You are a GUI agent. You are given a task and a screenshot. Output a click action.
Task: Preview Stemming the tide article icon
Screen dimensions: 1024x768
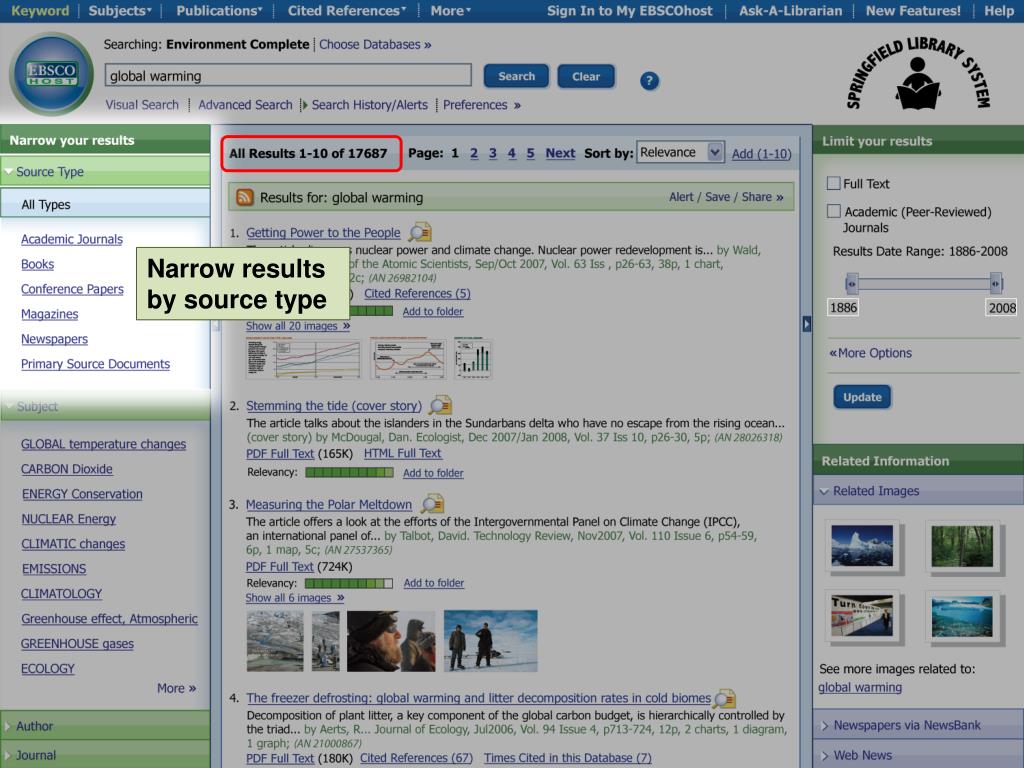click(x=441, y=405)
